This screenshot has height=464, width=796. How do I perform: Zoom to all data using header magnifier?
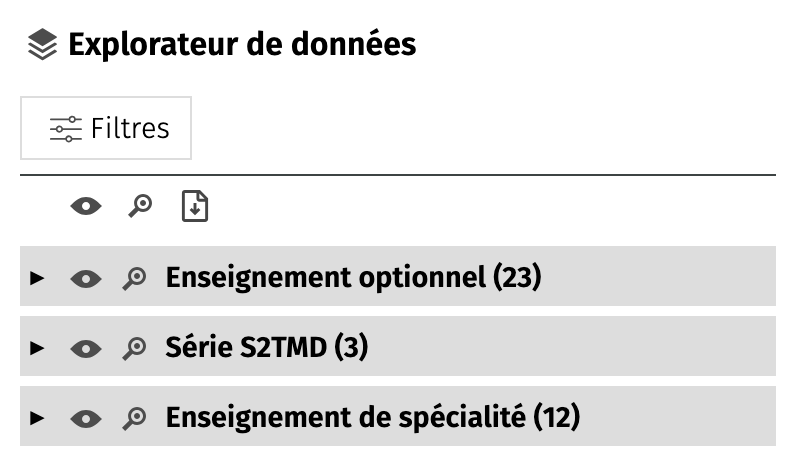141,207
